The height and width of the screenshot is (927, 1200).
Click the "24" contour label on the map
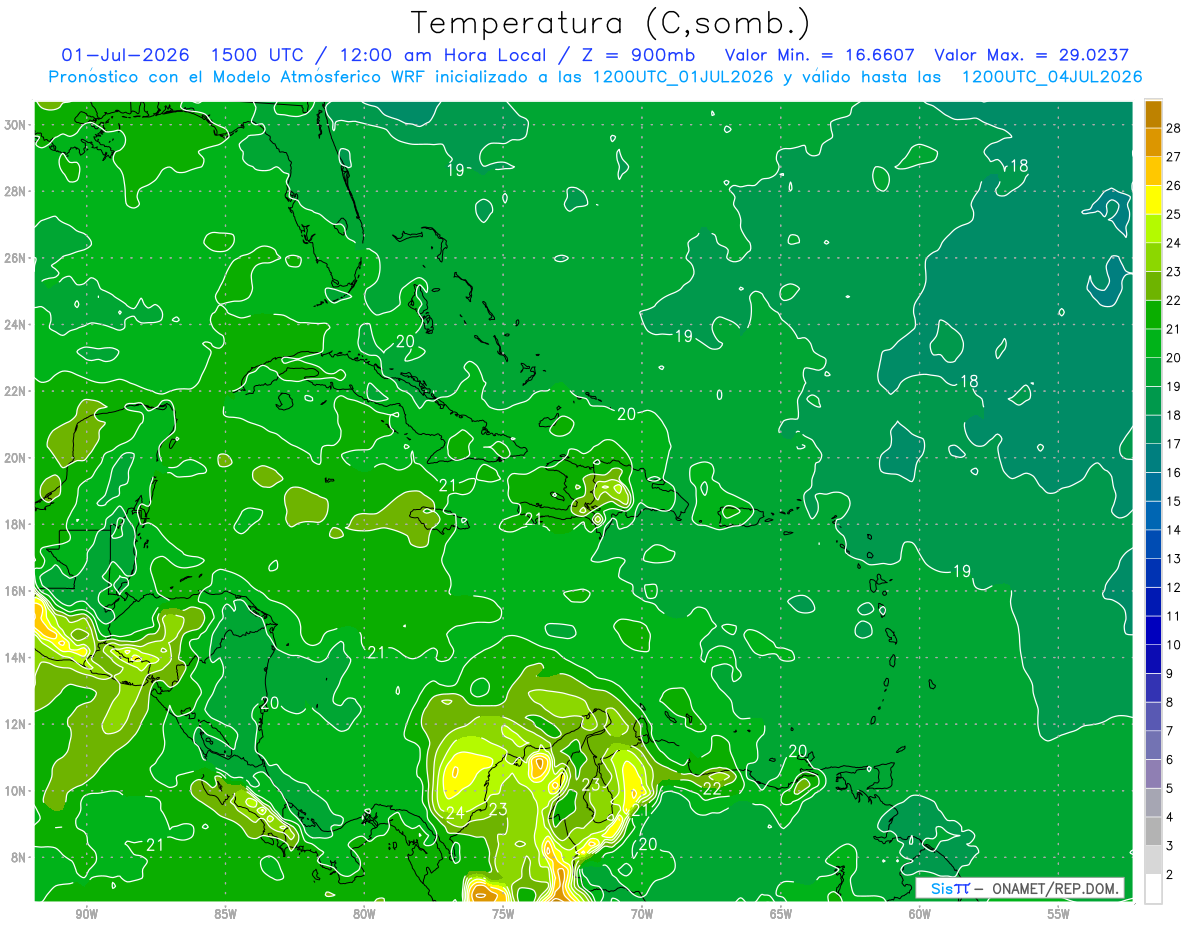455,813
